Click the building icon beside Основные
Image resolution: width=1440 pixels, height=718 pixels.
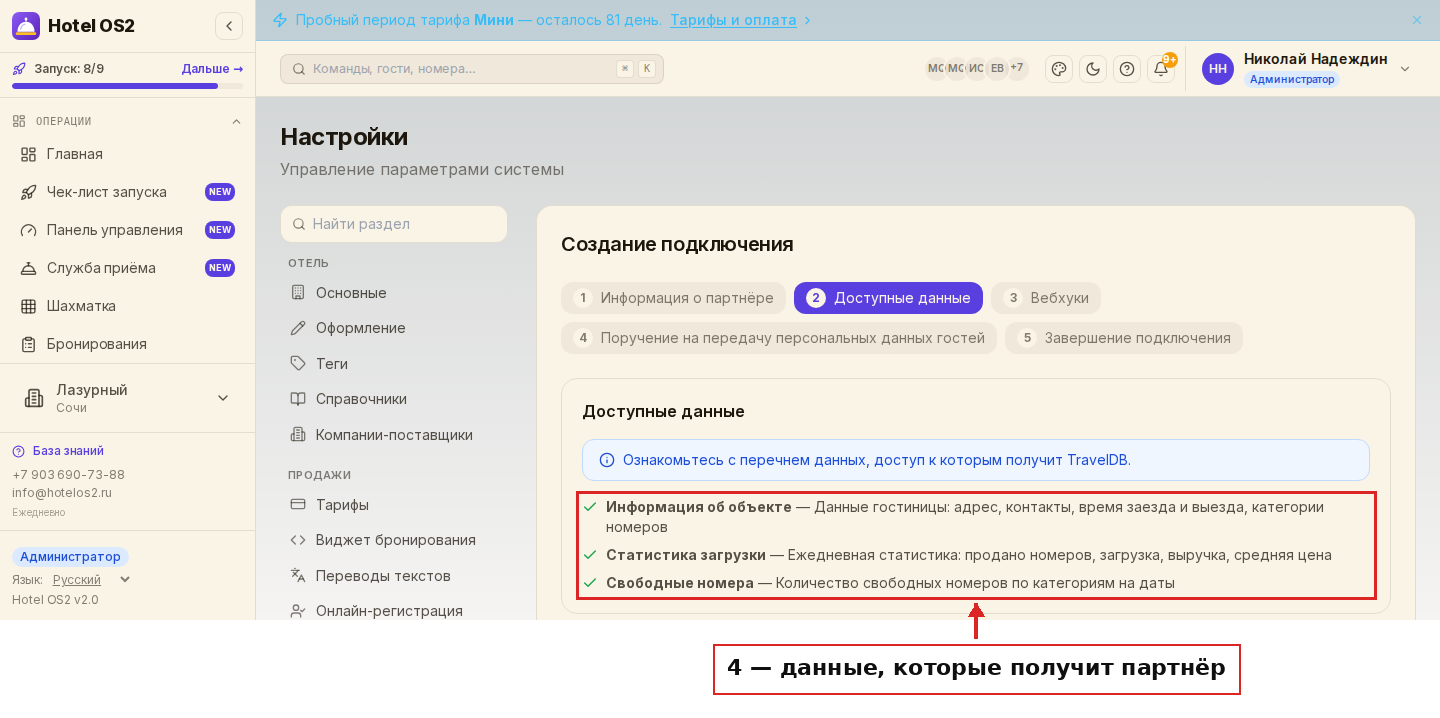pyautogui.click(x=298, y=293)
